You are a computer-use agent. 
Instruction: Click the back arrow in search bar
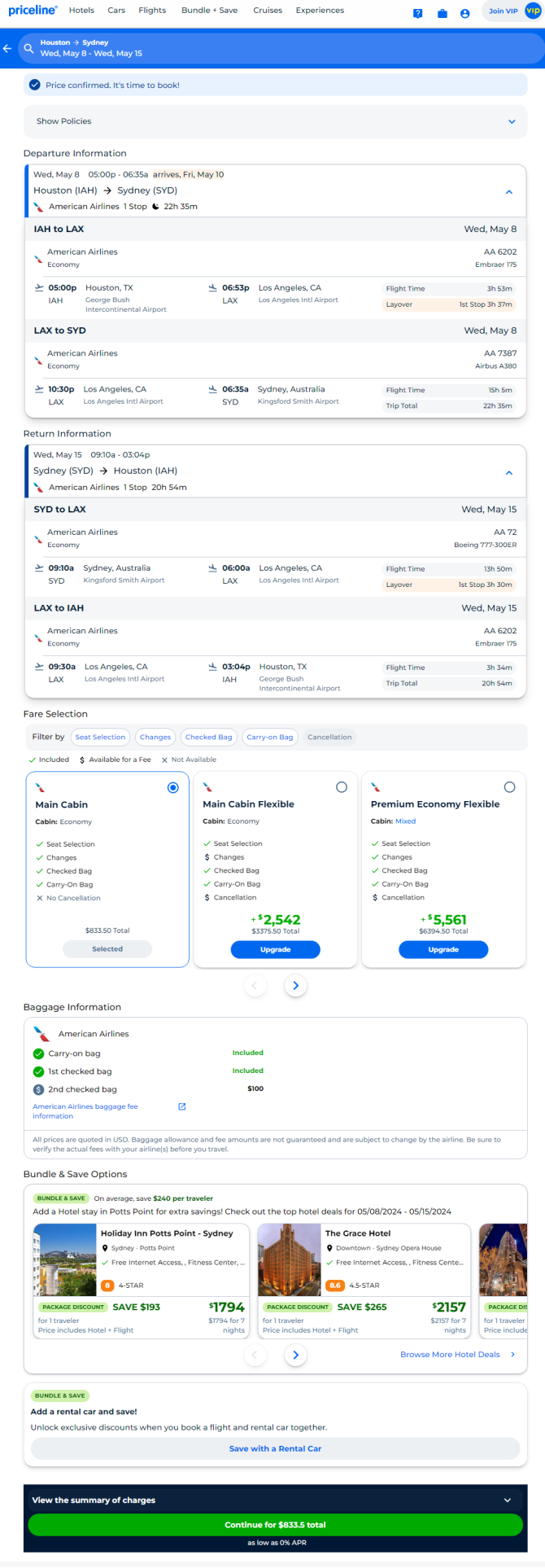(7, 49)
